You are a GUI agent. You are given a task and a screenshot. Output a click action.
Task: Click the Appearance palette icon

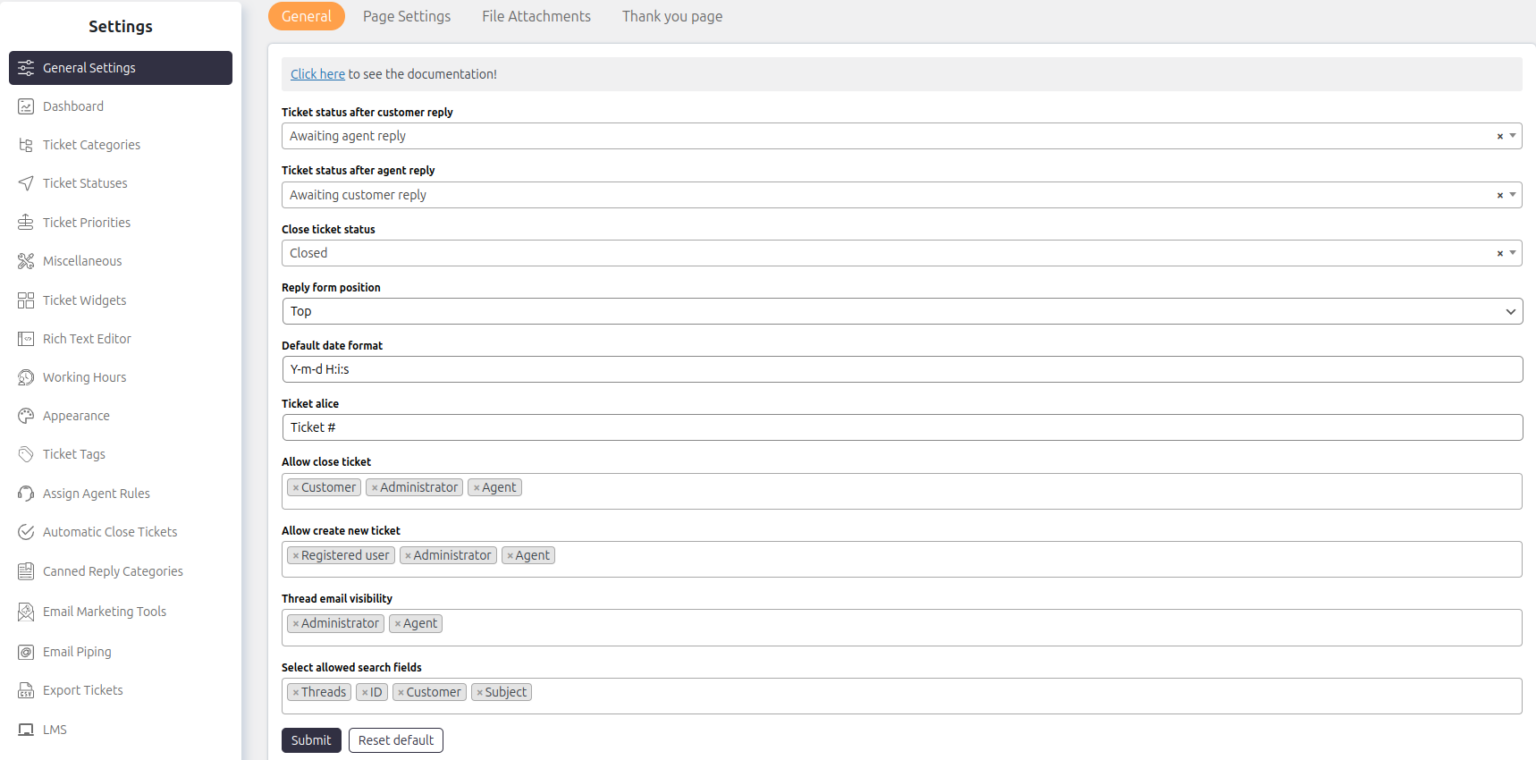[x=26, y=416]
